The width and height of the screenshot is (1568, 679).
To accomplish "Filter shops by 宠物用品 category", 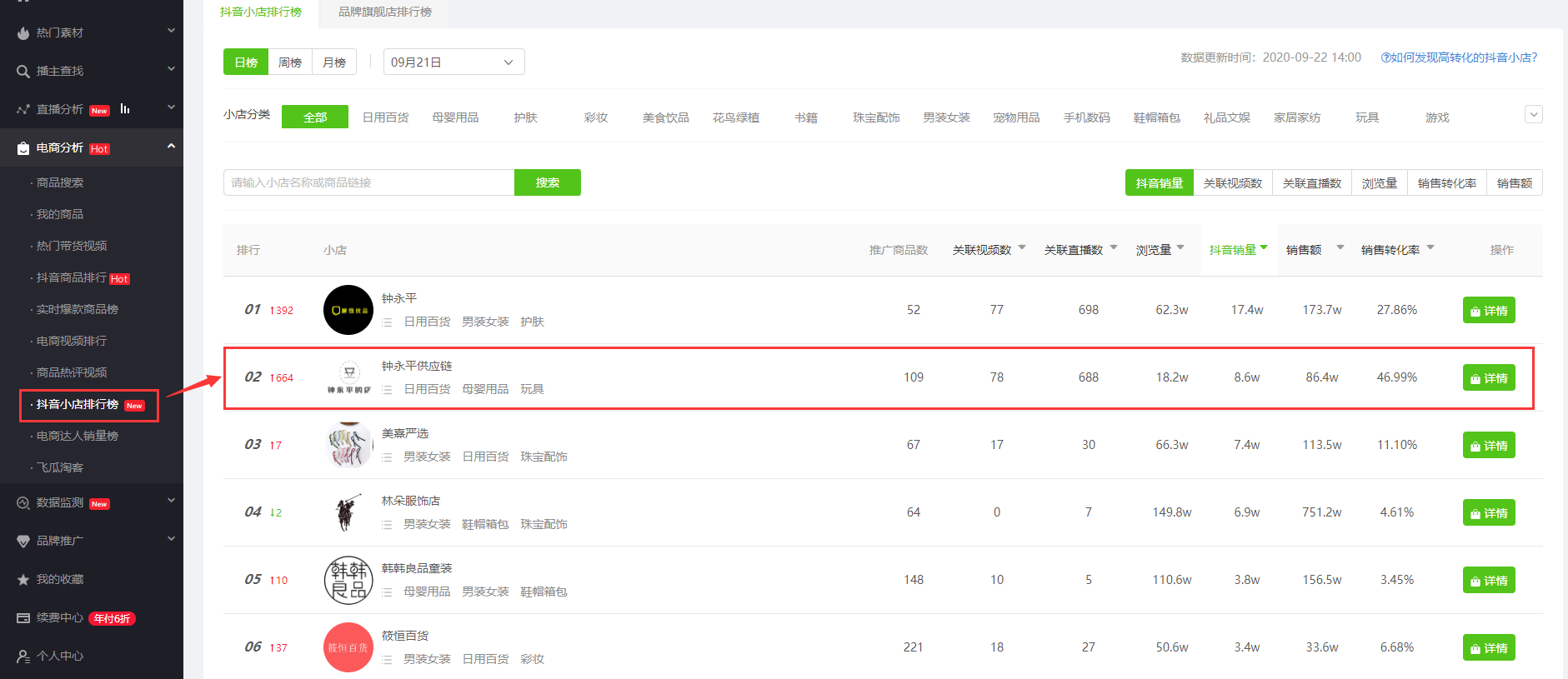I will coord(1016,117).
